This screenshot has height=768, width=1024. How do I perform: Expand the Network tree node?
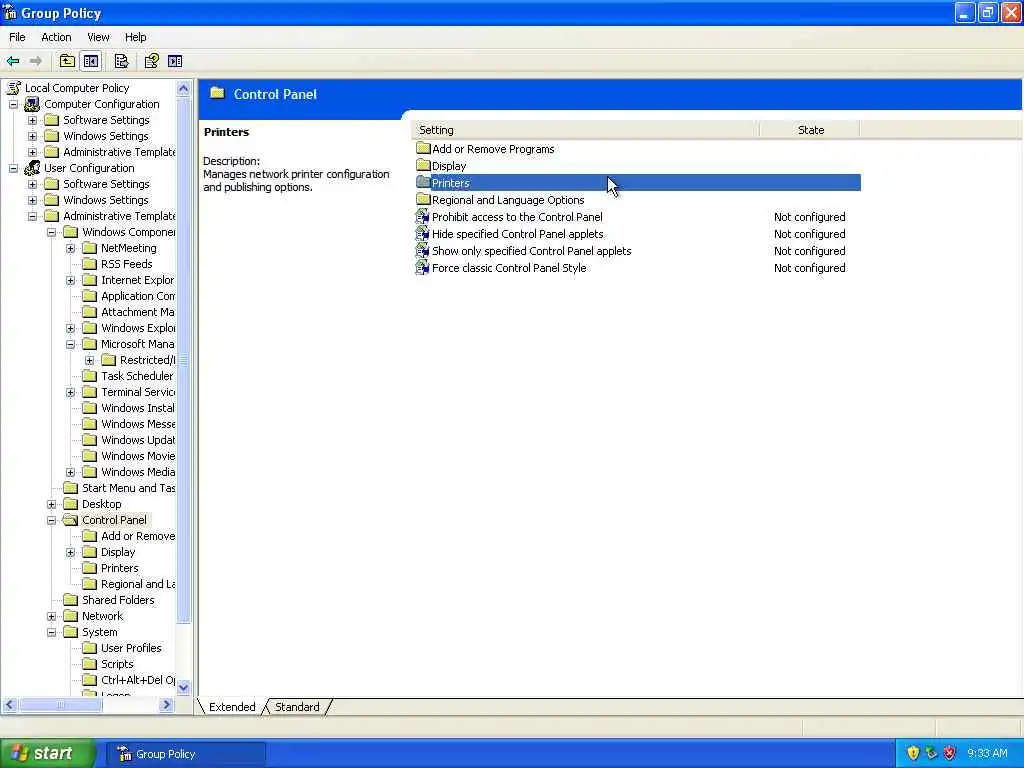coord(52,616)
